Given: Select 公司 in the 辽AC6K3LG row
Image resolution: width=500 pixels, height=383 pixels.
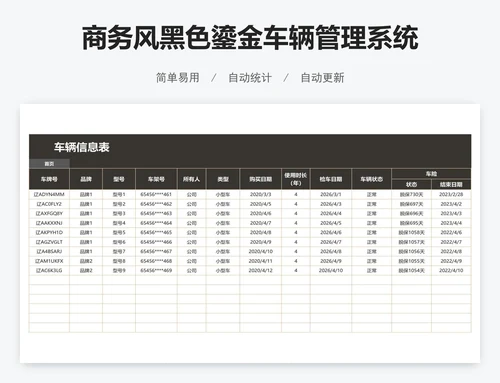Looking at the screenshot, I should [192, 270].
